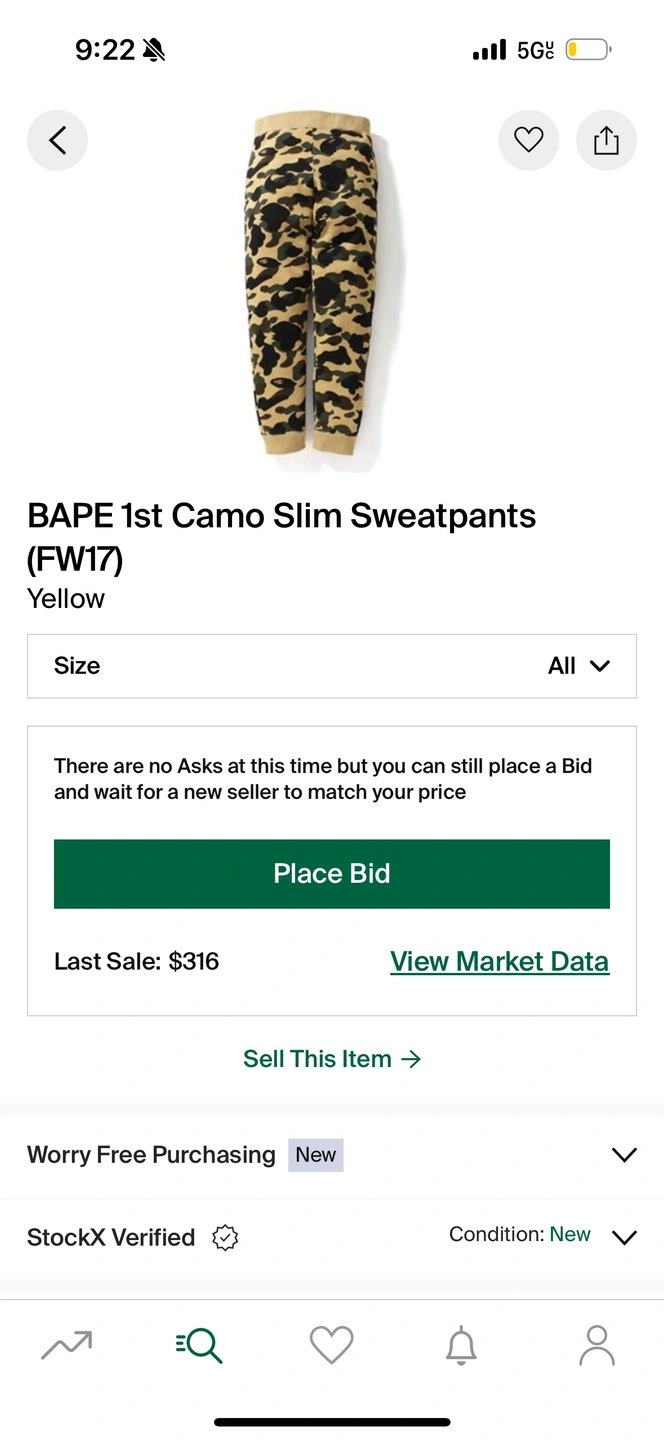Tap the StockX Verified badge icon
Viewport: 664px width, 1440px height.
click(225, 1237)
